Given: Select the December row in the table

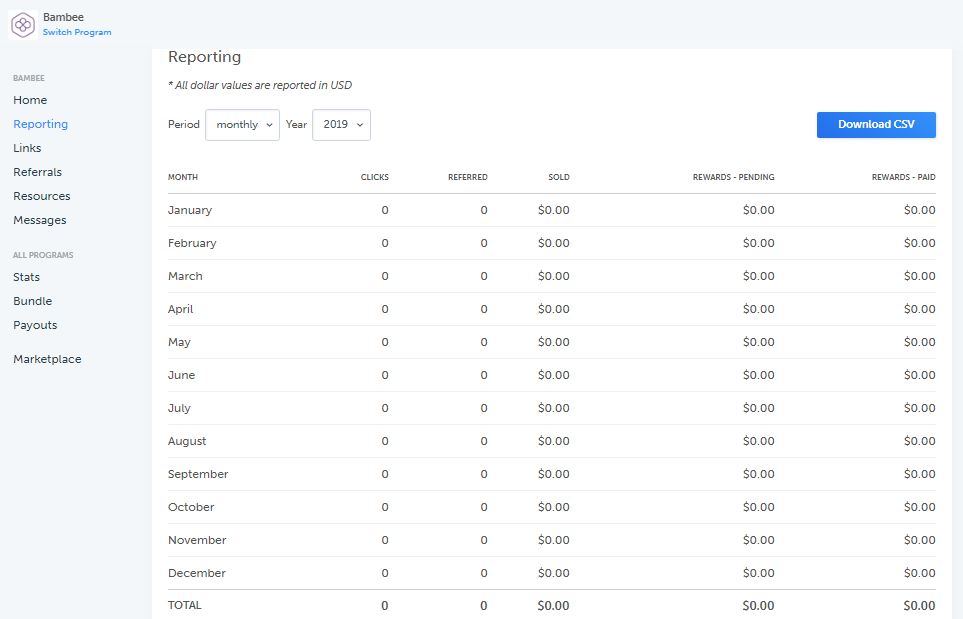Looking at the screenshot, I should pos(197,573).
